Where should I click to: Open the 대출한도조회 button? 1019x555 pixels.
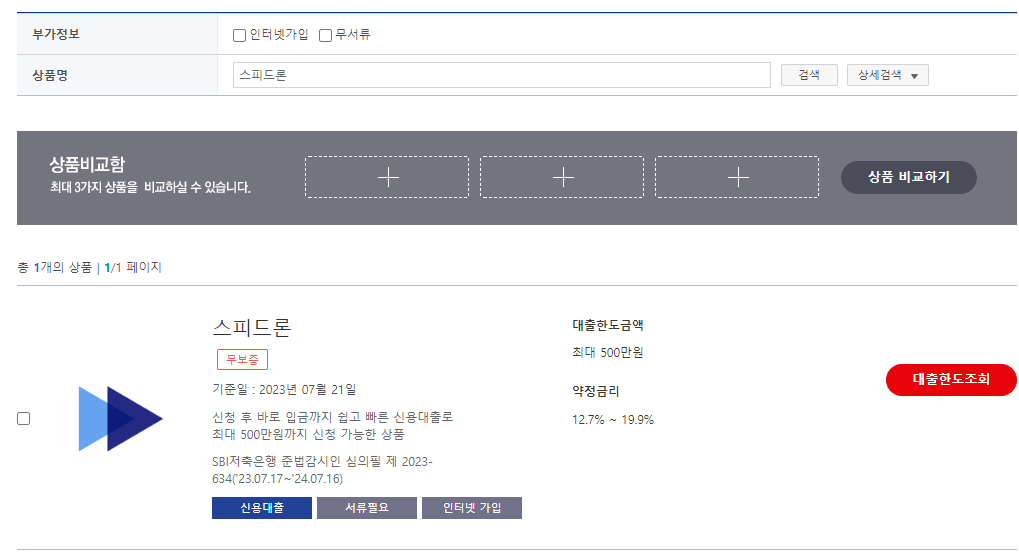click(951, 380)
